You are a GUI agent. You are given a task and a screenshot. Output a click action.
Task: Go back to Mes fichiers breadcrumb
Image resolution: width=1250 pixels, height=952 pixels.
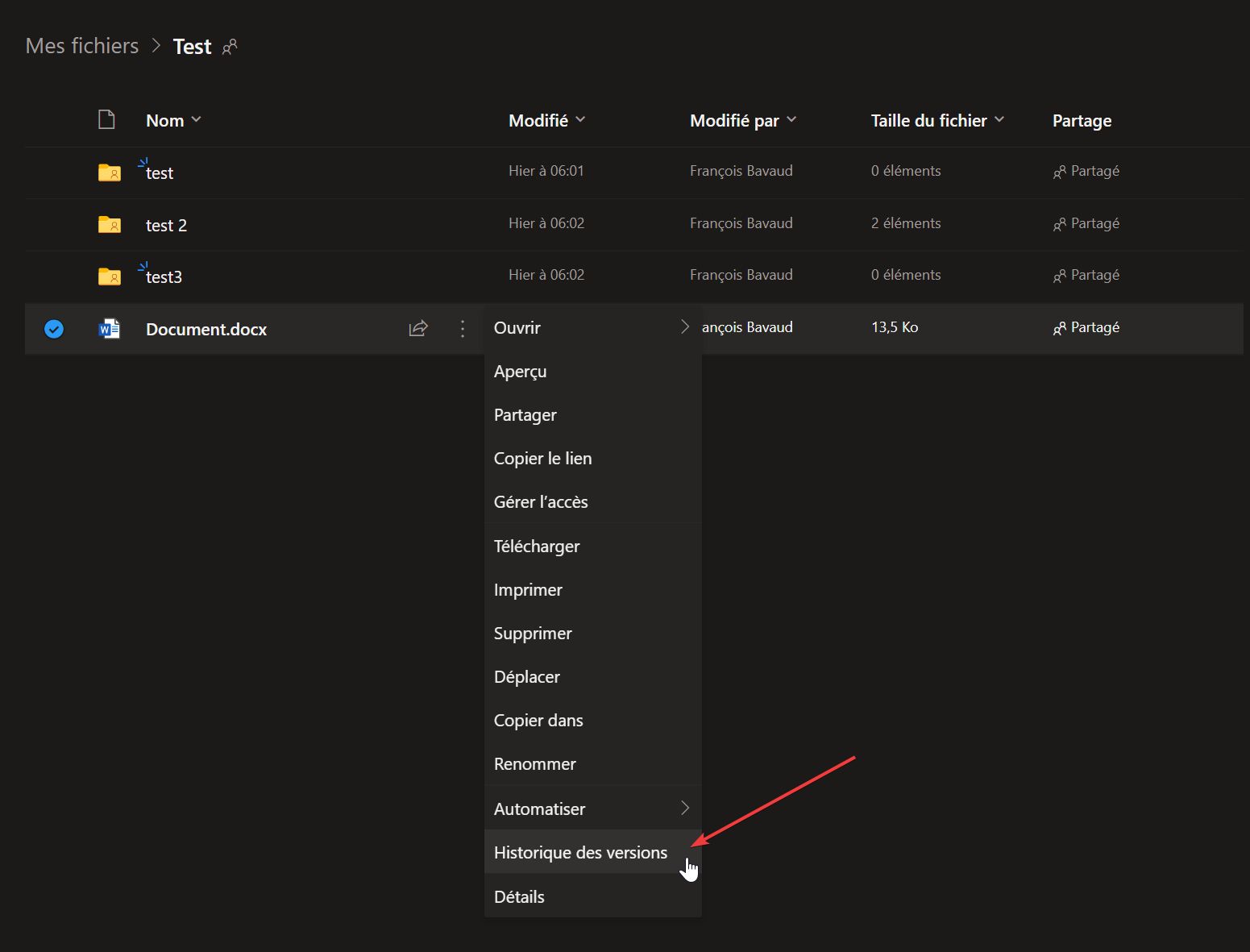coord(82,46)
